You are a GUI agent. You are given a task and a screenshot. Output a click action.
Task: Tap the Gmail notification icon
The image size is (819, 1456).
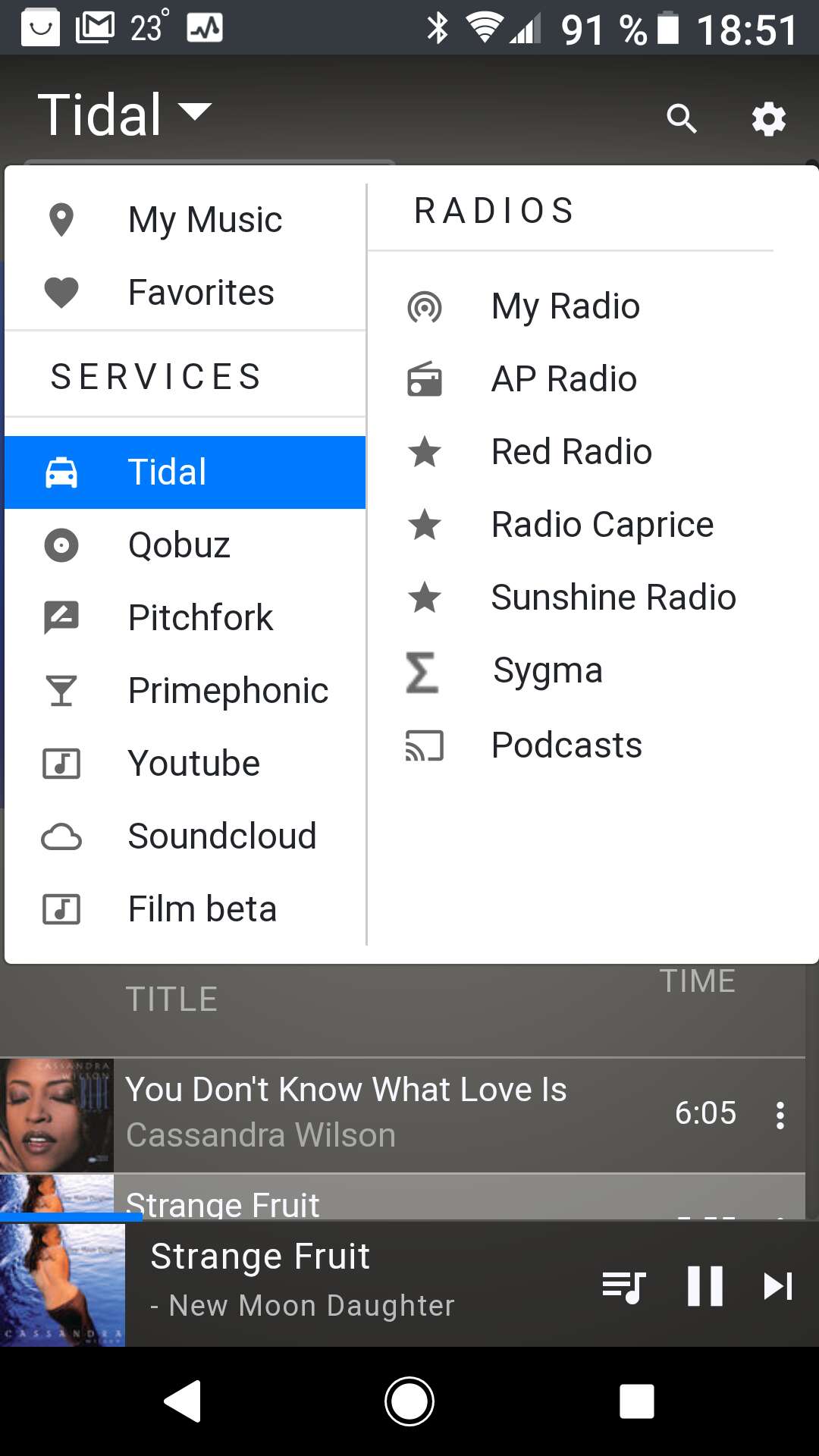95,28
